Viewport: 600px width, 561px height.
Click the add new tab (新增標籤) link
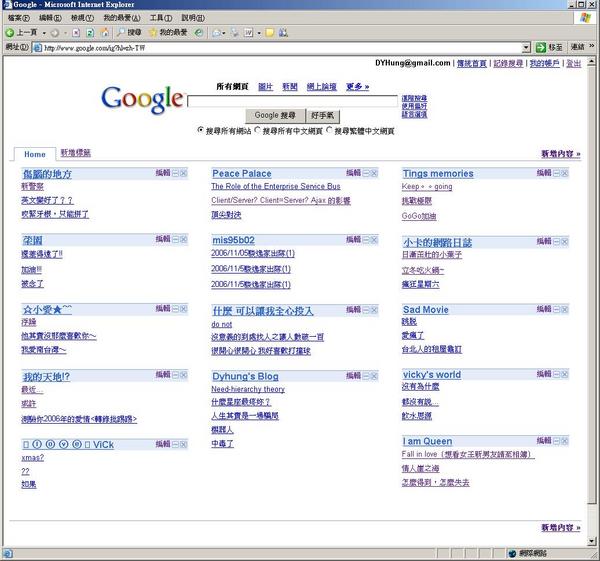click(76, 153)
